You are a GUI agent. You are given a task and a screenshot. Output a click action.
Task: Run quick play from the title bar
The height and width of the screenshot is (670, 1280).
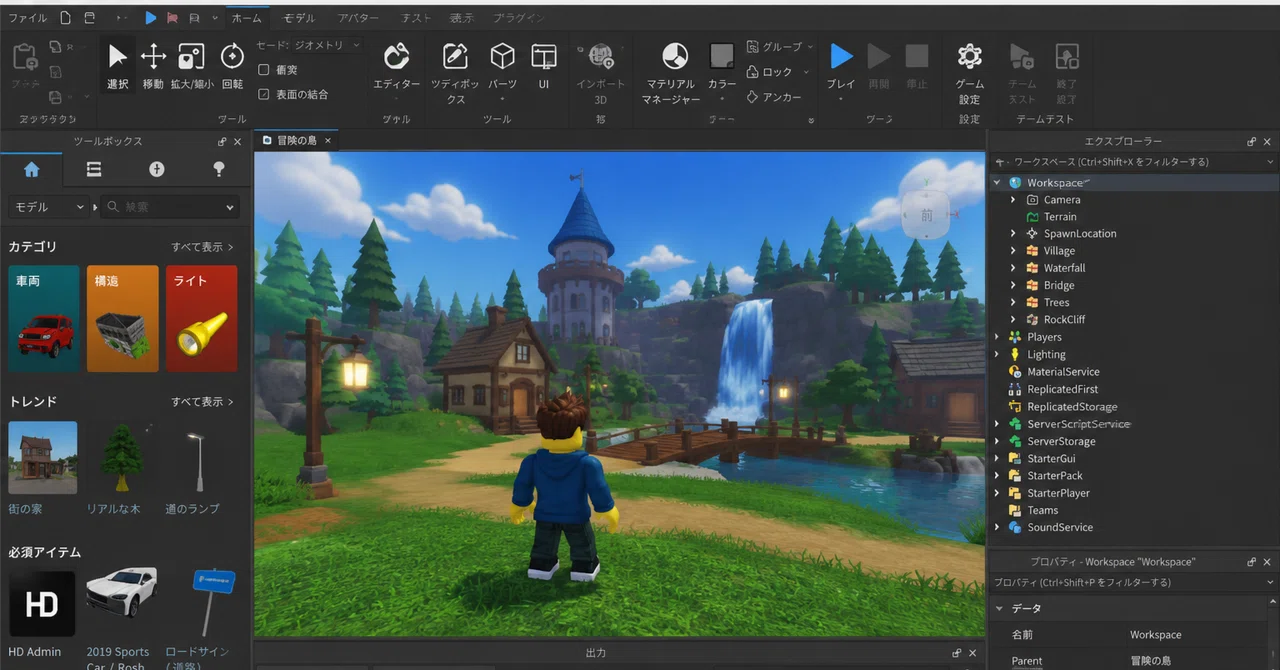150,18
